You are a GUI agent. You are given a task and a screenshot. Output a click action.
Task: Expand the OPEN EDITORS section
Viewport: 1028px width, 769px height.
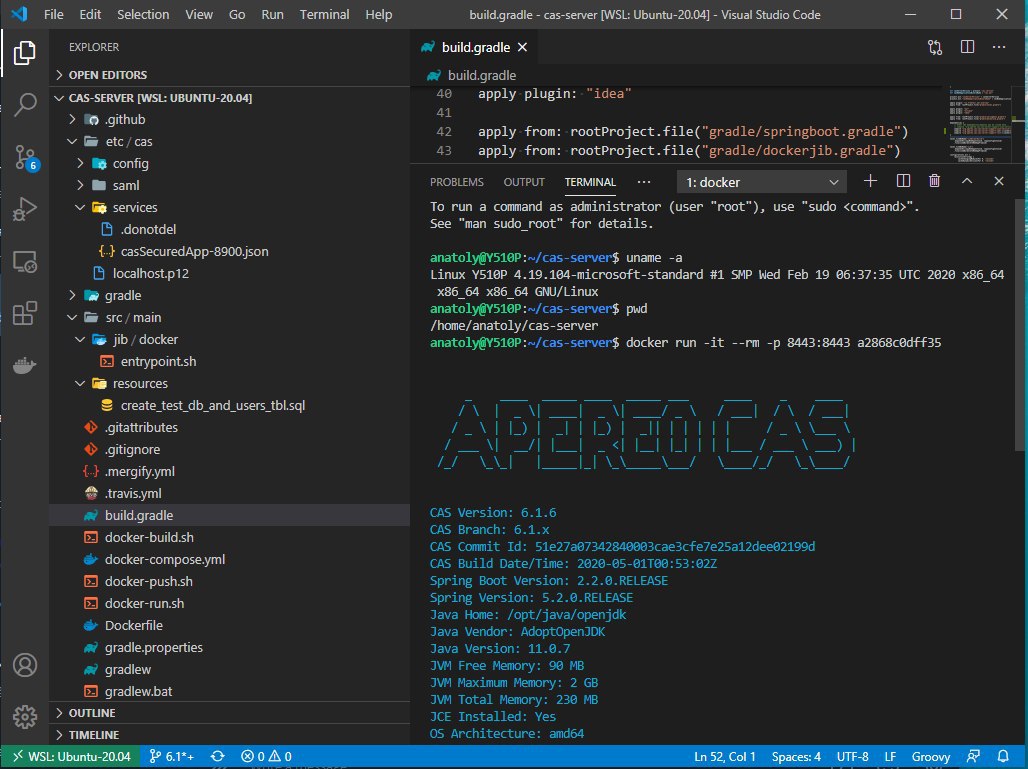coord(229,75)
